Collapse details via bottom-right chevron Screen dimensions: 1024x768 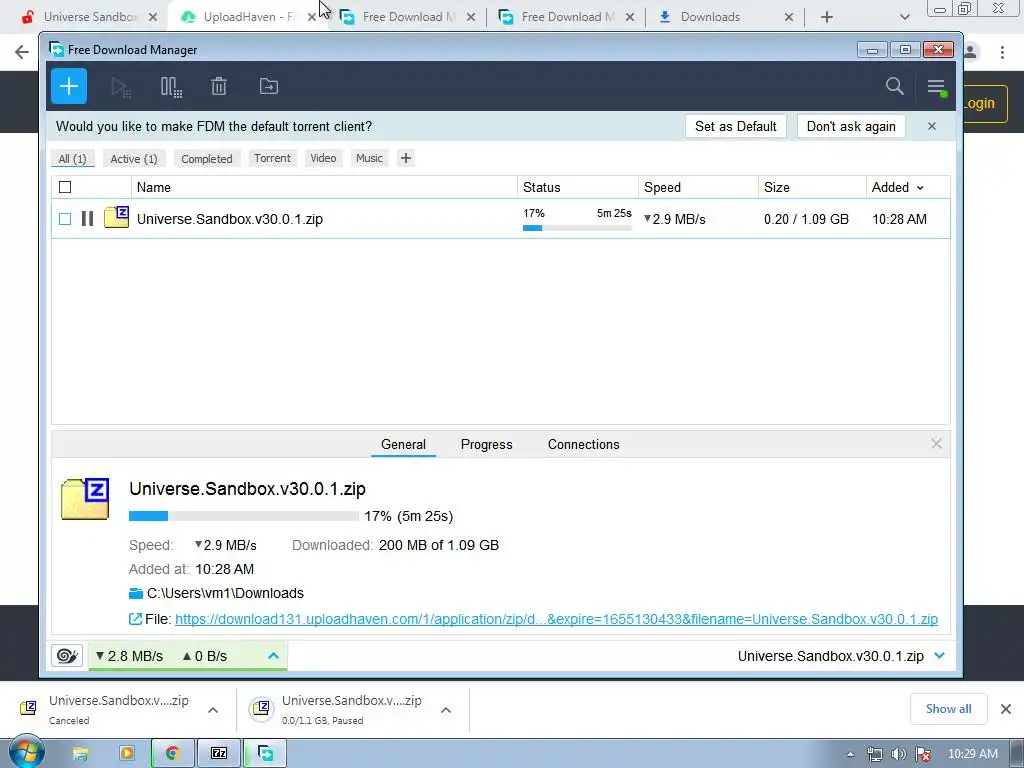pyautogui.click(x=939, y=656)
